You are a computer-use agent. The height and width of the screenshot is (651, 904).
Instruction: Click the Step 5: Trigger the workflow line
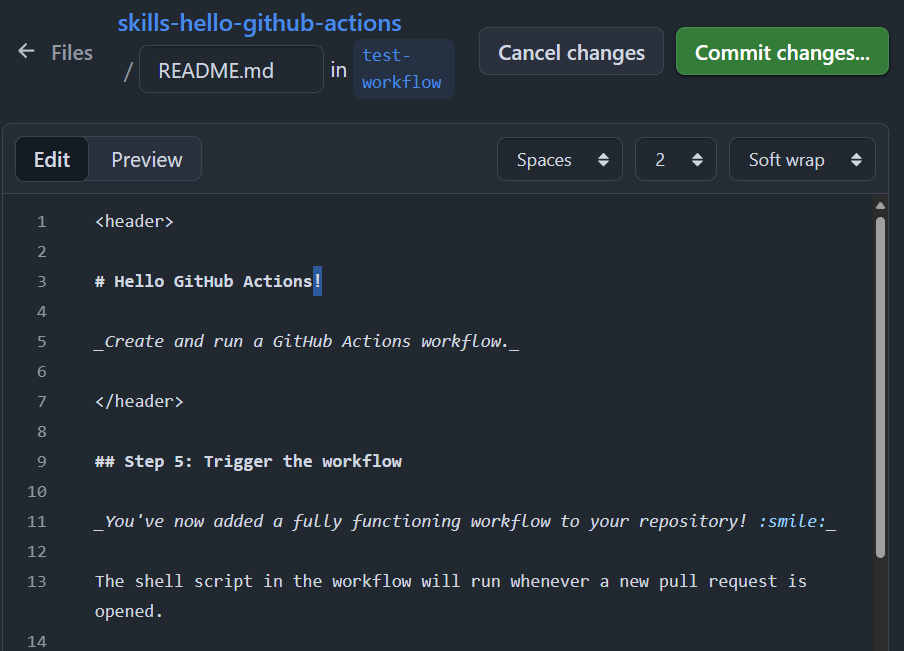(248, 462)
